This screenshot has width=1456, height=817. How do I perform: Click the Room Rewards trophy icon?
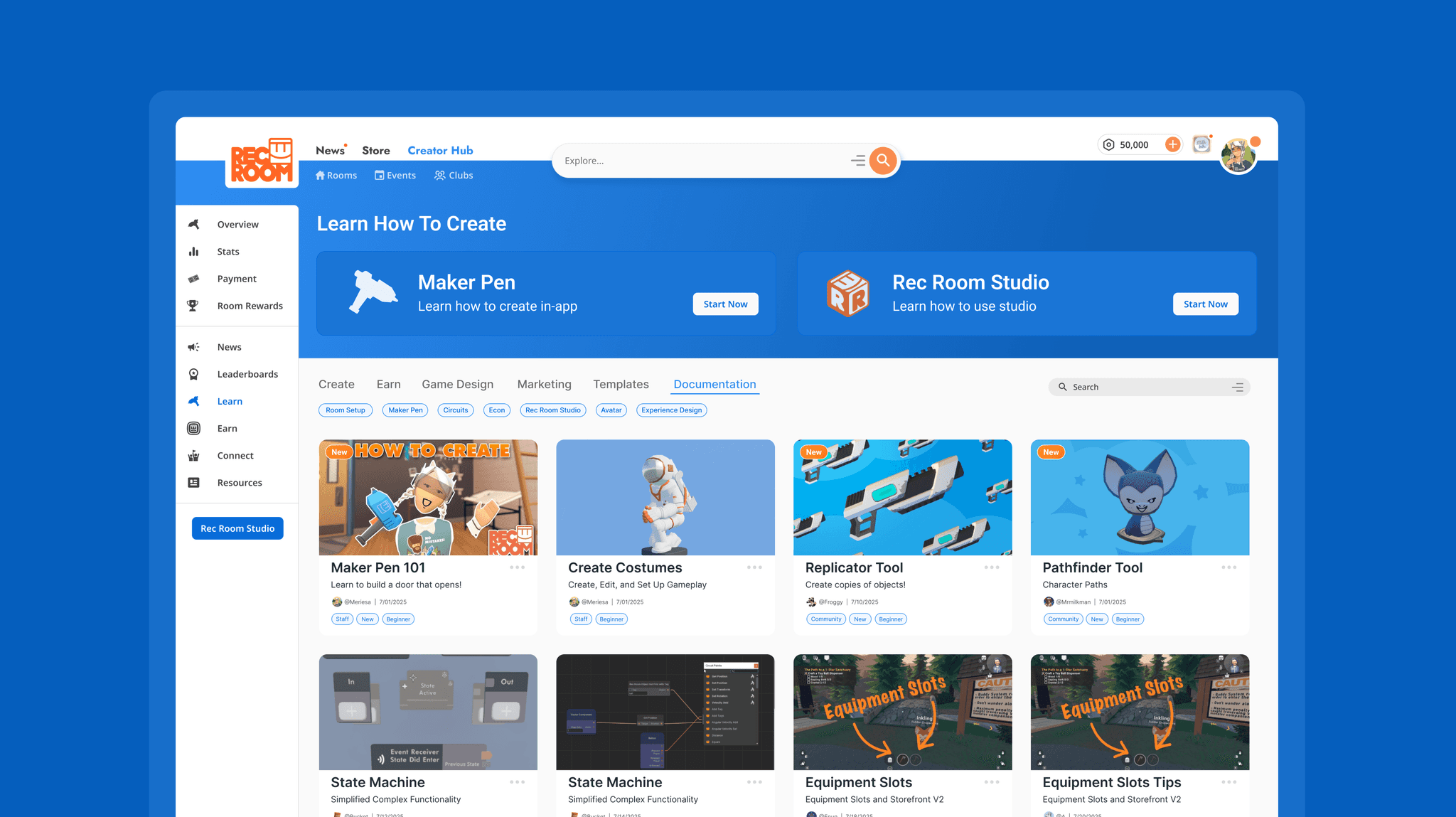pos(193,306)
